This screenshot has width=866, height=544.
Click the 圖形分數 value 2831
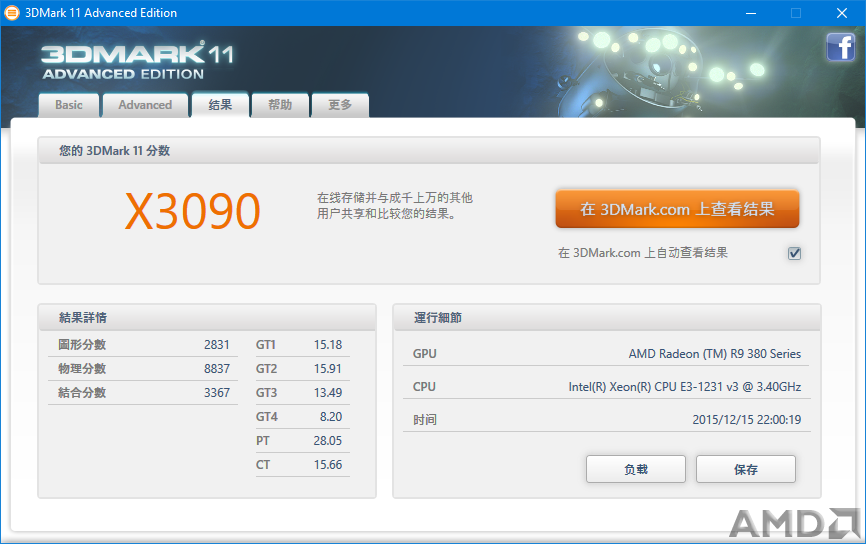pos(216,345)
